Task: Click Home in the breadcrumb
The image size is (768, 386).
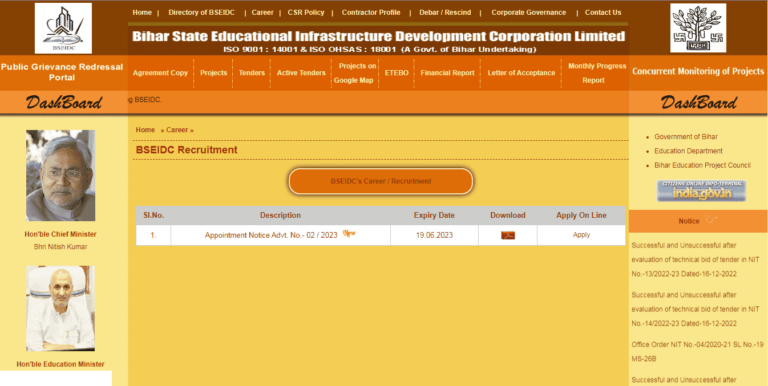Action: 145,130
